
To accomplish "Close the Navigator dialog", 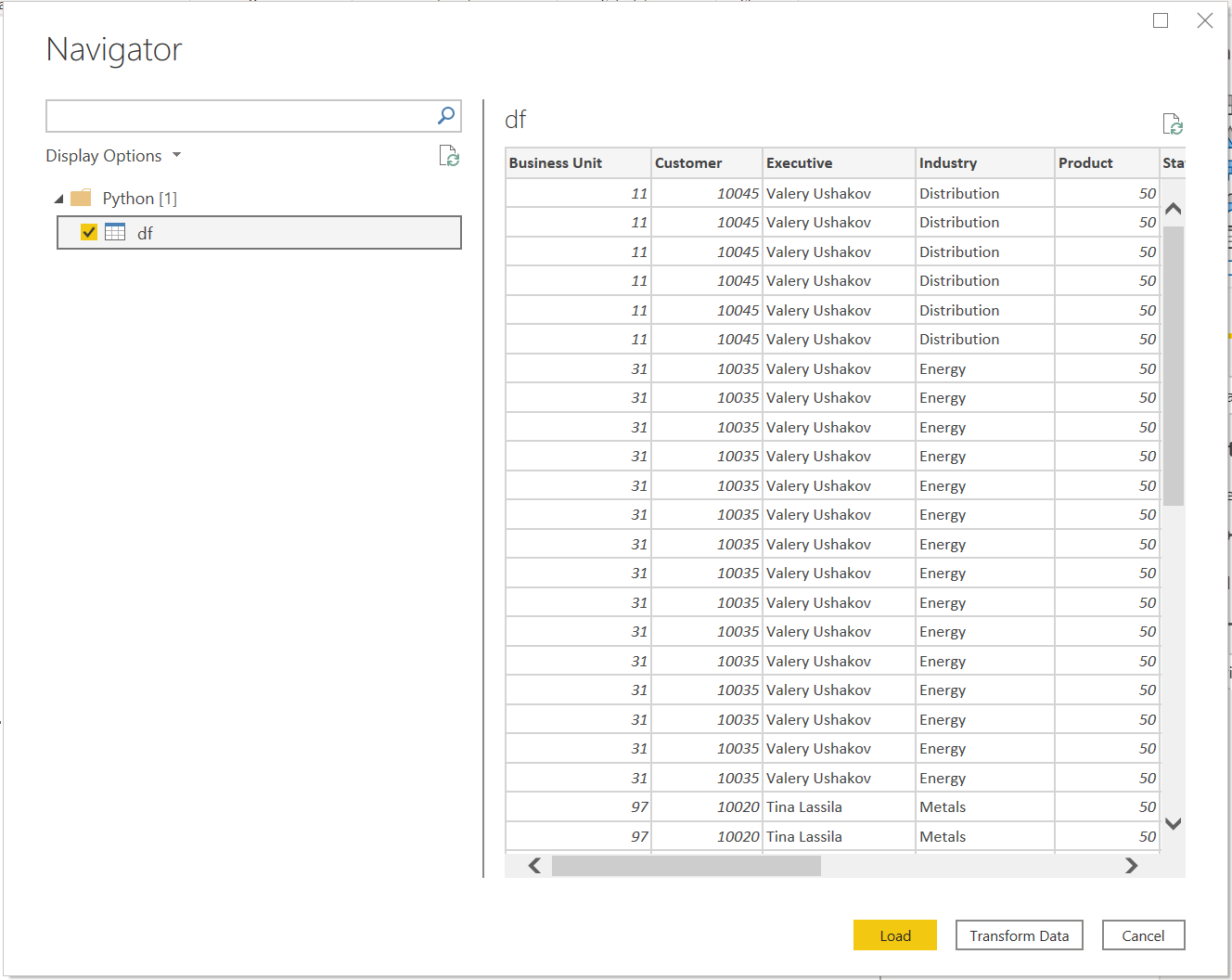I will [x=1205, y=20].
